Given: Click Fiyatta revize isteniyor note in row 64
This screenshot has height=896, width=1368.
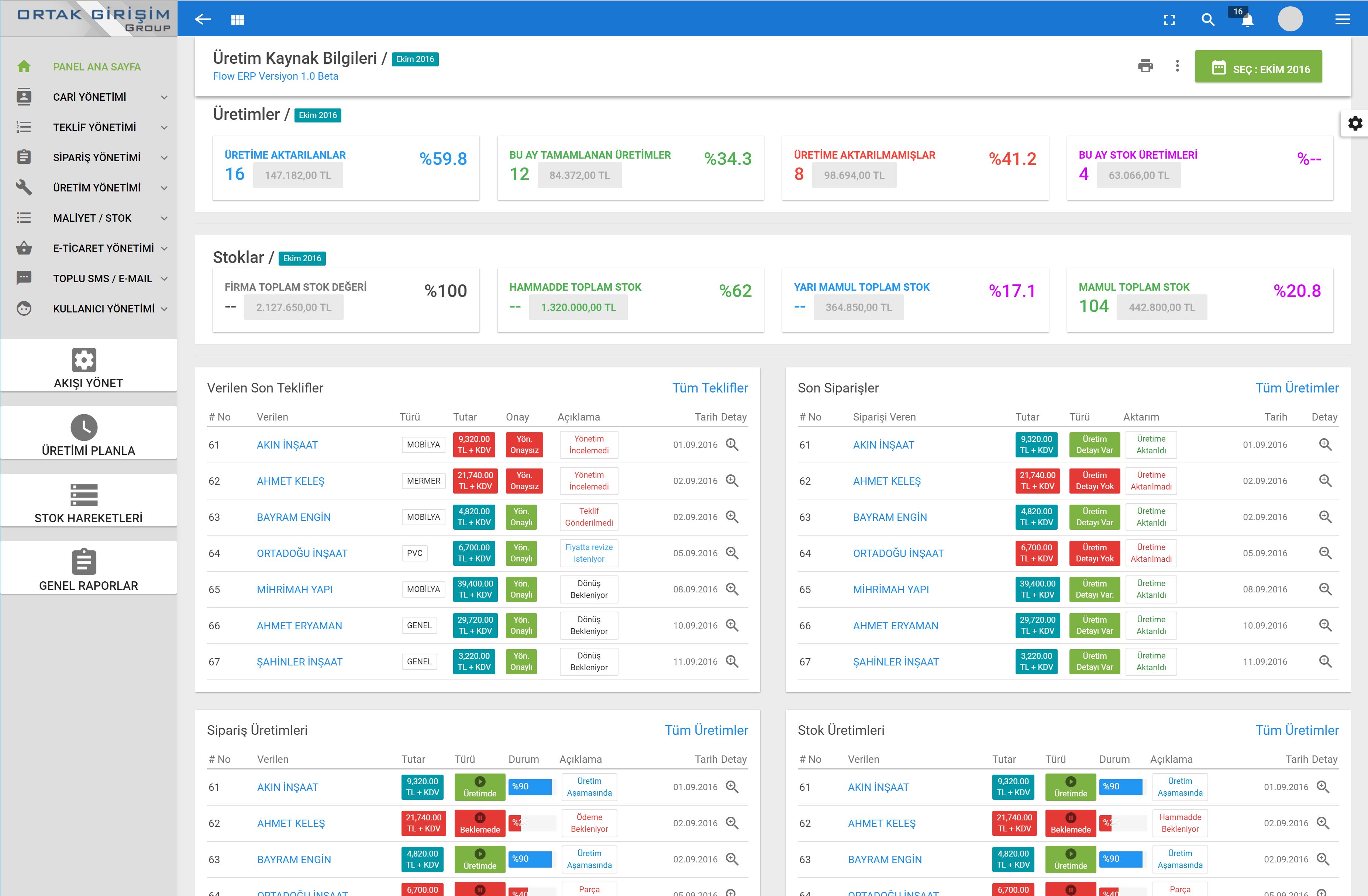Looking at the screenshot, I should pyautogui.click(x=589, y=553).
